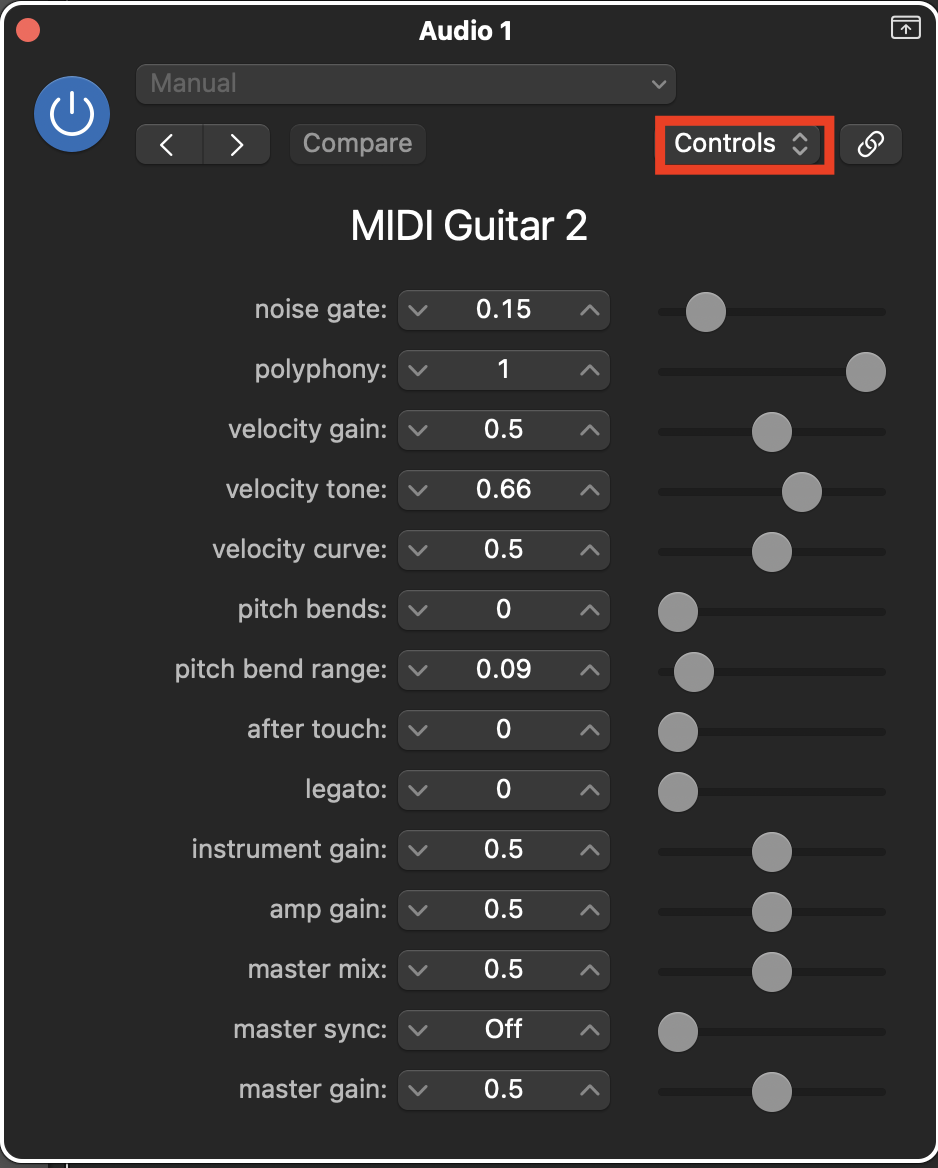
Task: Click the Compare button
Action: (x=357, y=144)
